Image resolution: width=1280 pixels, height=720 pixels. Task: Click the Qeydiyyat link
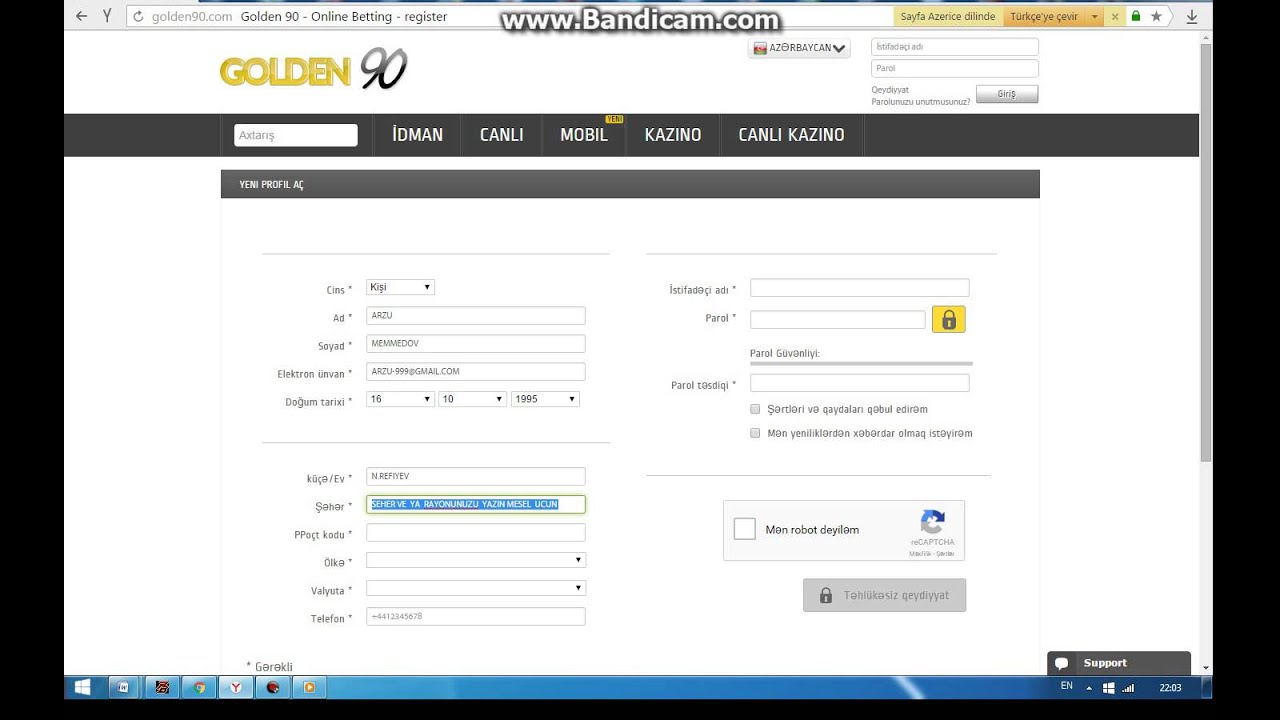(890, 90)
